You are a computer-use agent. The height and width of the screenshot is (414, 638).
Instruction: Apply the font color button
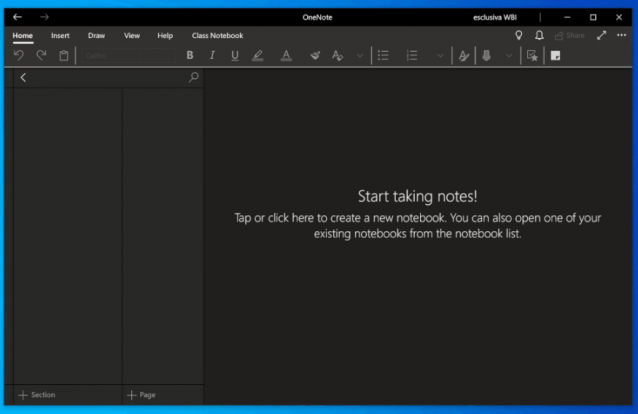coord(286,56)
